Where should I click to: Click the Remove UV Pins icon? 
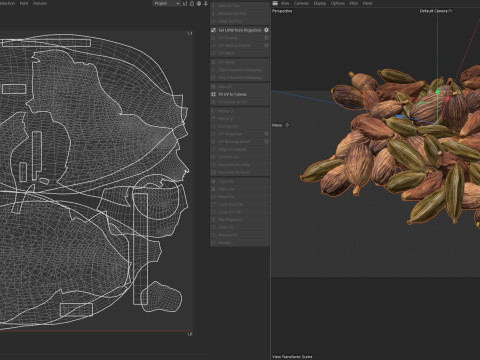coord(214,14)
